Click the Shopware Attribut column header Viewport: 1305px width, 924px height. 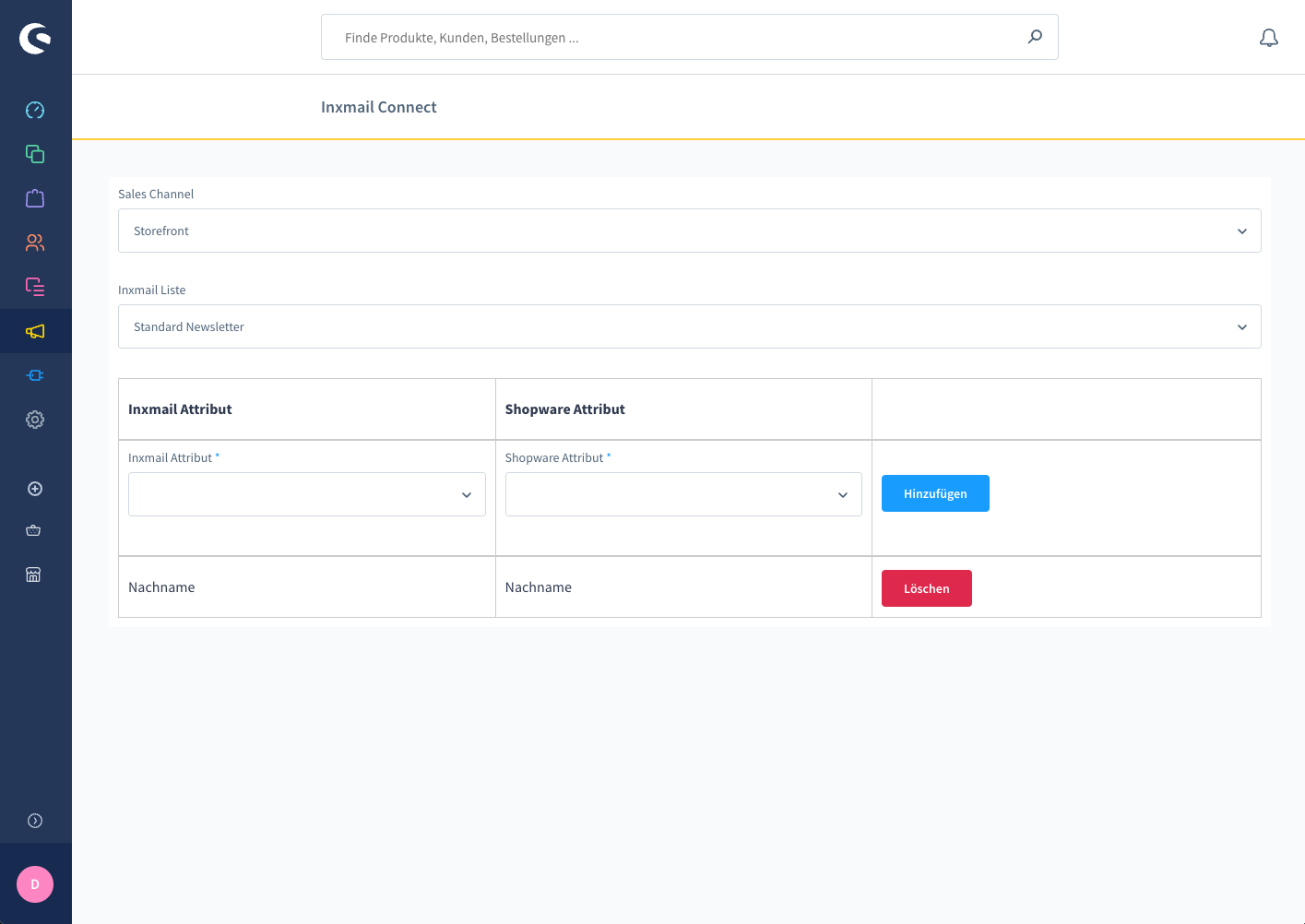(x=565, y=409)
